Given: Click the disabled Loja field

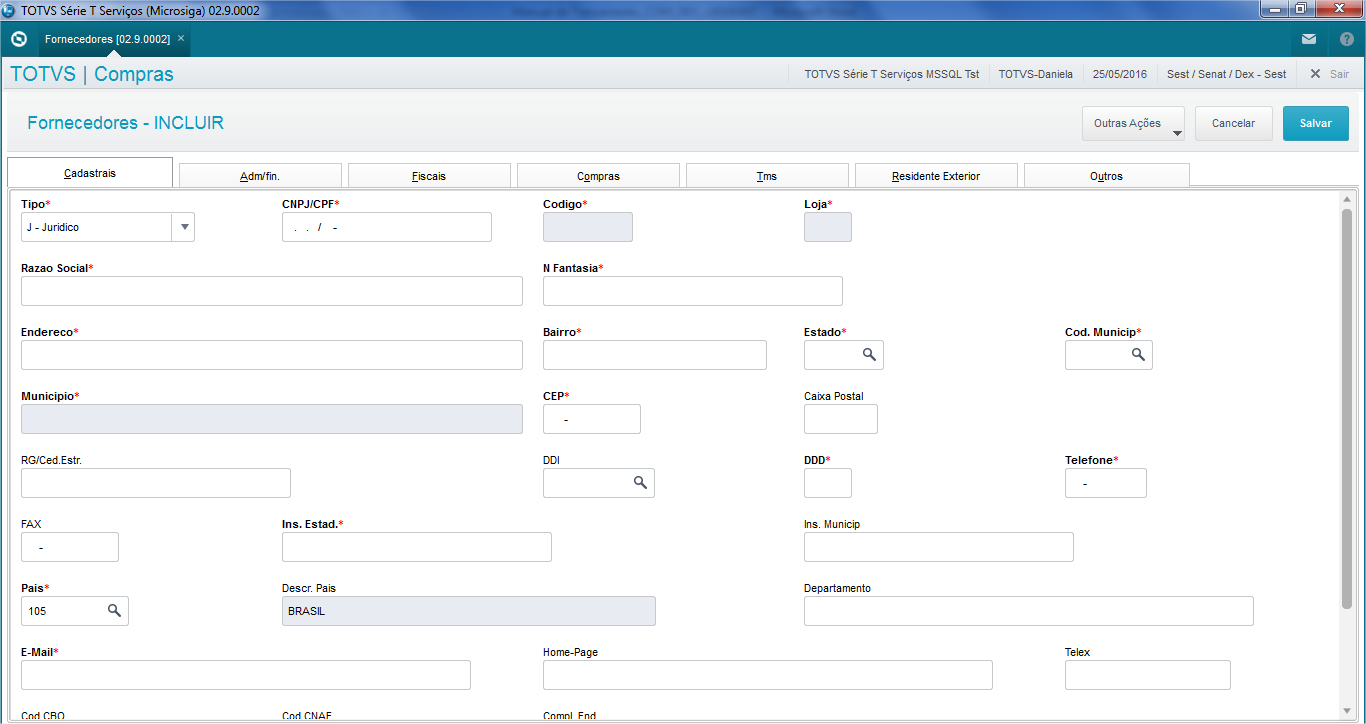Looking at the screenshot, I should coord(828,227).
